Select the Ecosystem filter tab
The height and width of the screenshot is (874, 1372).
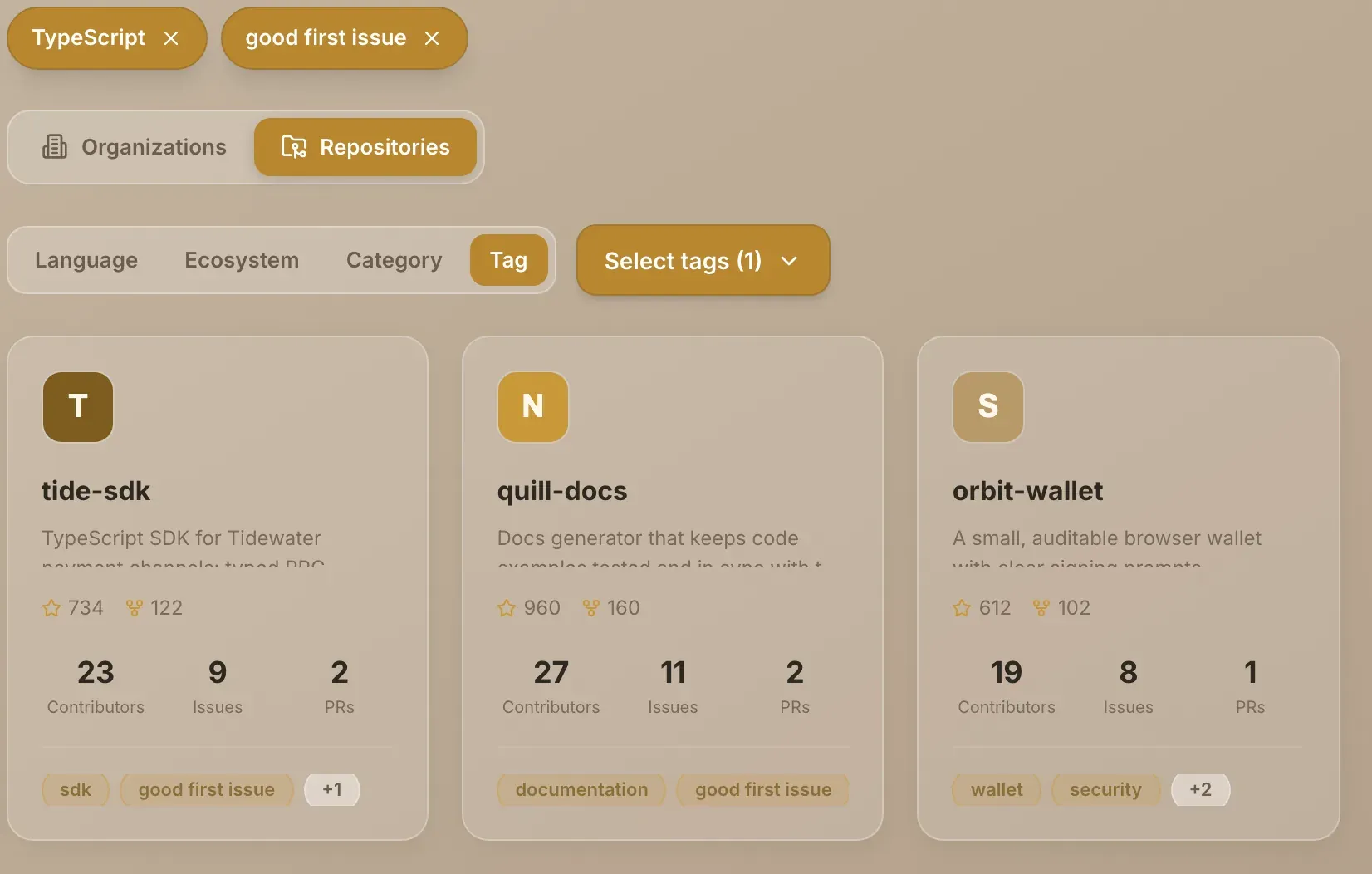[x=242, y=260]
